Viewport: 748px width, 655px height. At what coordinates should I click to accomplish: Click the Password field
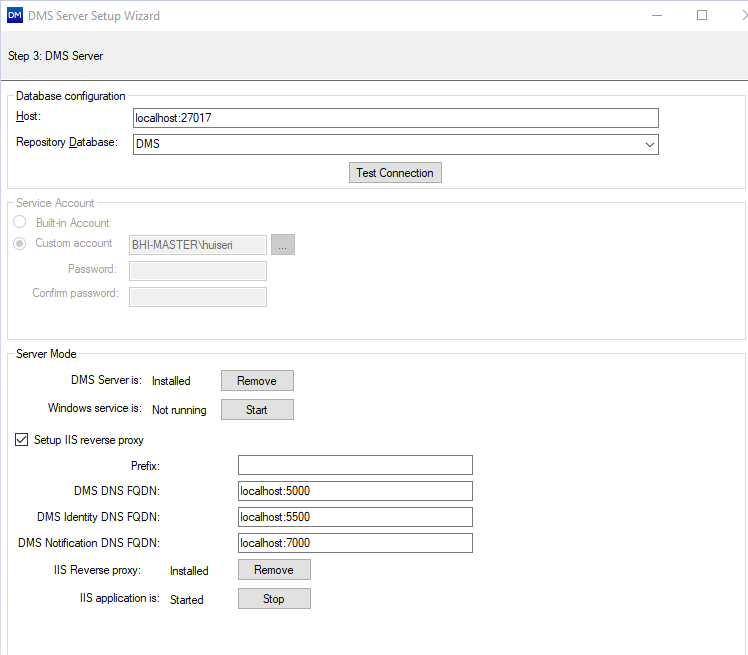point(198,270)
